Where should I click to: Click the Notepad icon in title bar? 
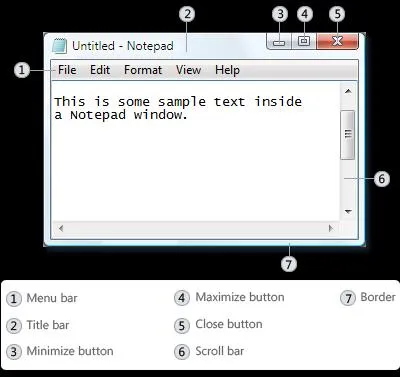pos(60,46)
